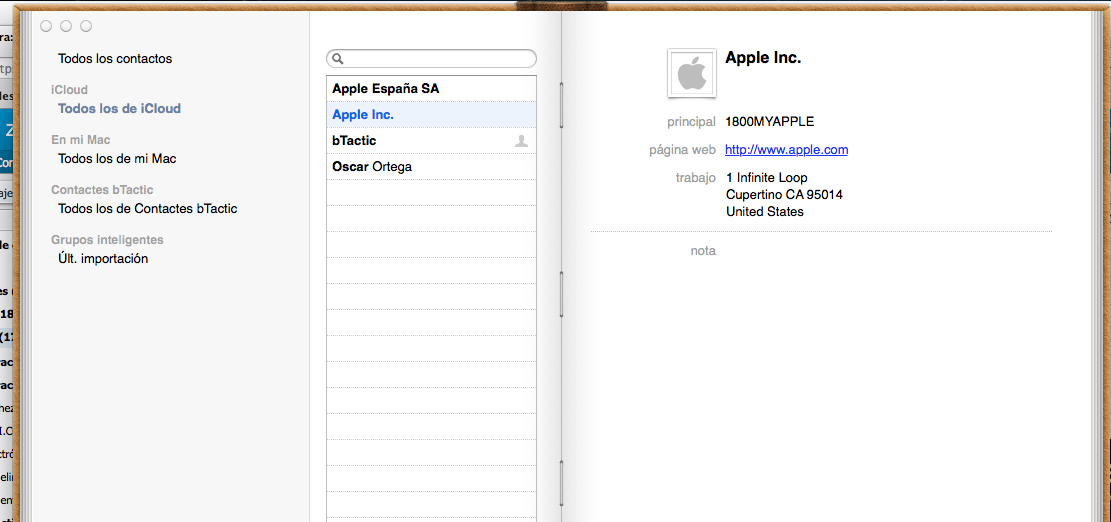Viewport: 1111px width, 522px height.
Task: Open the http://www.apple.com link
Action: click(x=786, y=149)
